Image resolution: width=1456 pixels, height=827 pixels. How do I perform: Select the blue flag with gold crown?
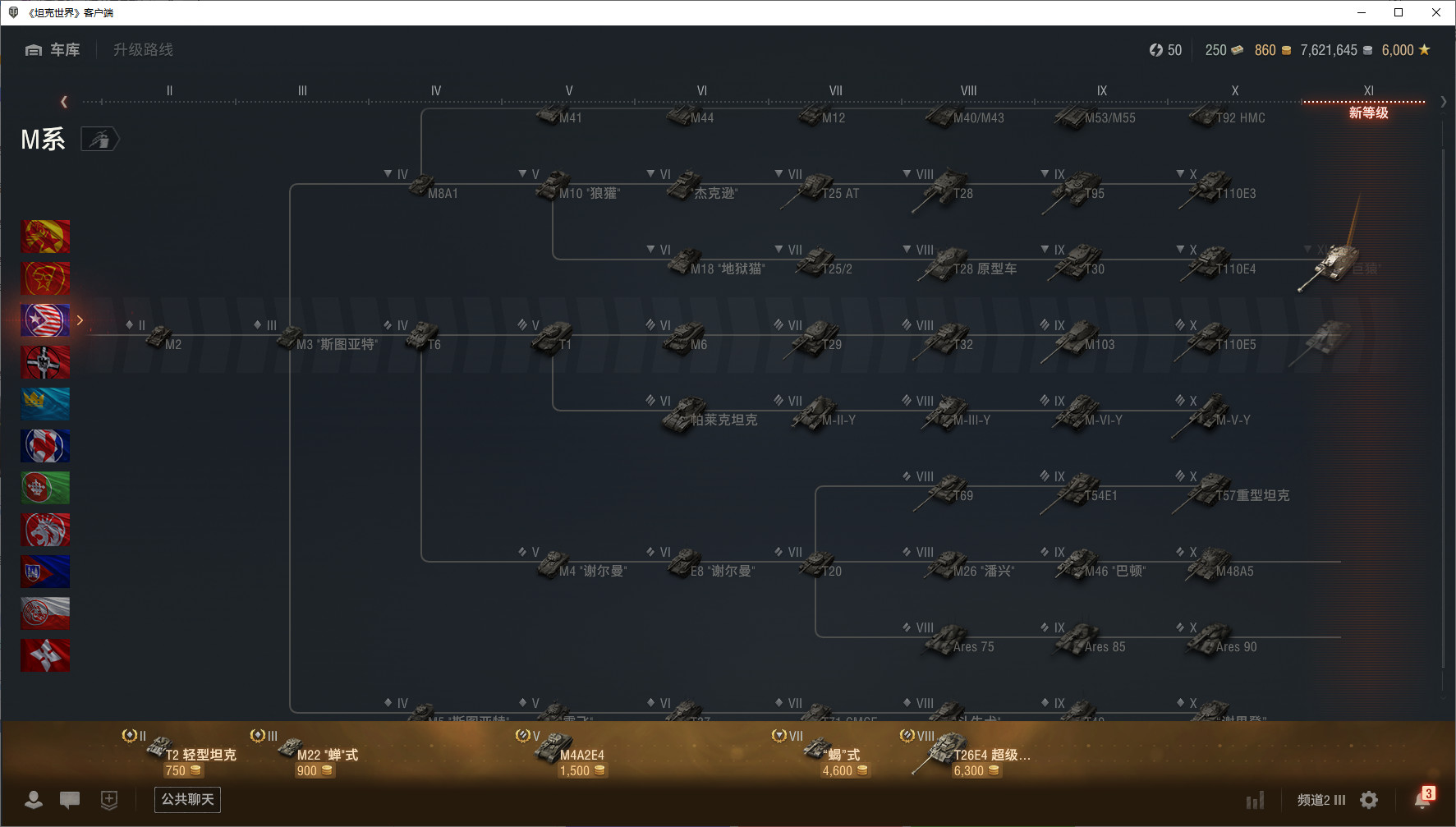point(45,404)
